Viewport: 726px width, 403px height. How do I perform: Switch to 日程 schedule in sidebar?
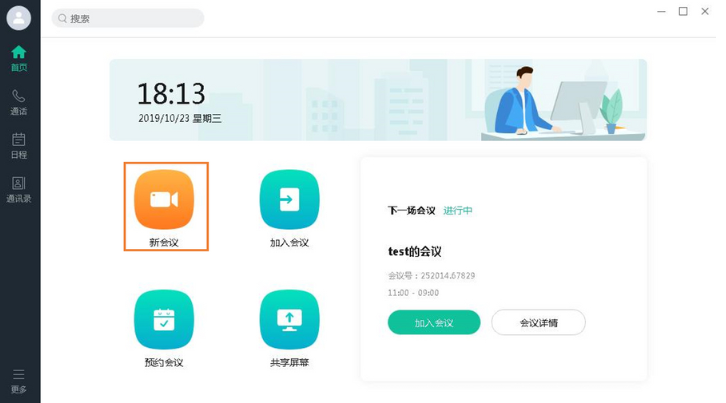point(19,145)
